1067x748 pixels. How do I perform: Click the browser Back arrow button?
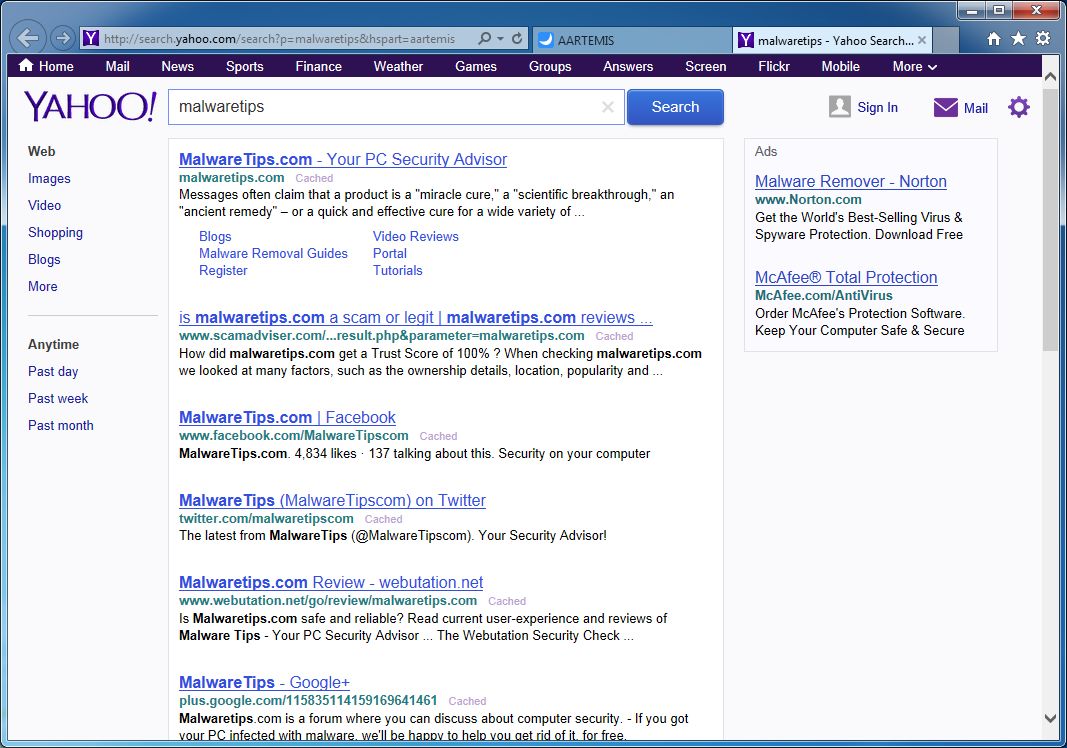(27, 39)
